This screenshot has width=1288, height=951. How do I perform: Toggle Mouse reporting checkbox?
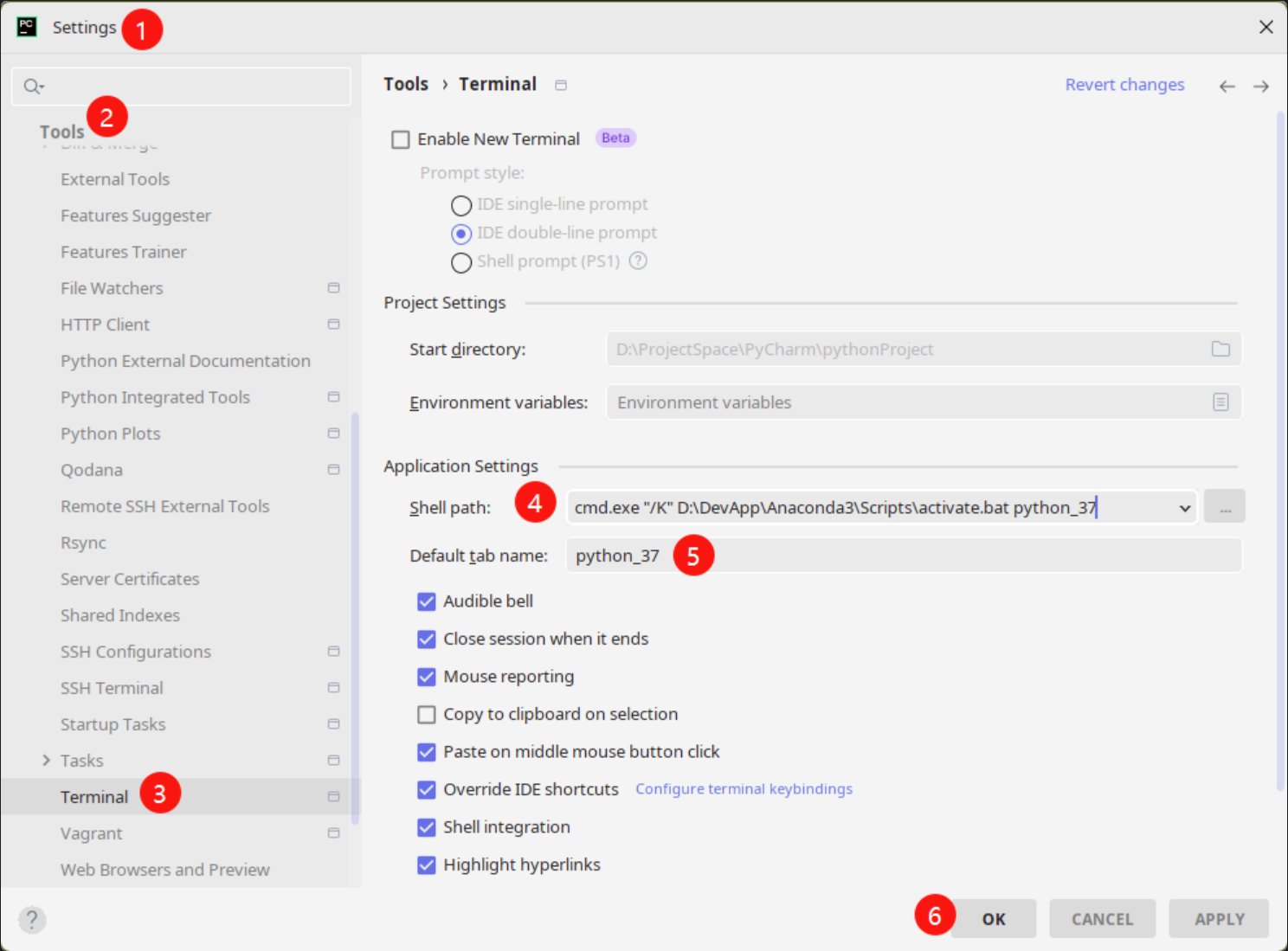coord(427,677)
